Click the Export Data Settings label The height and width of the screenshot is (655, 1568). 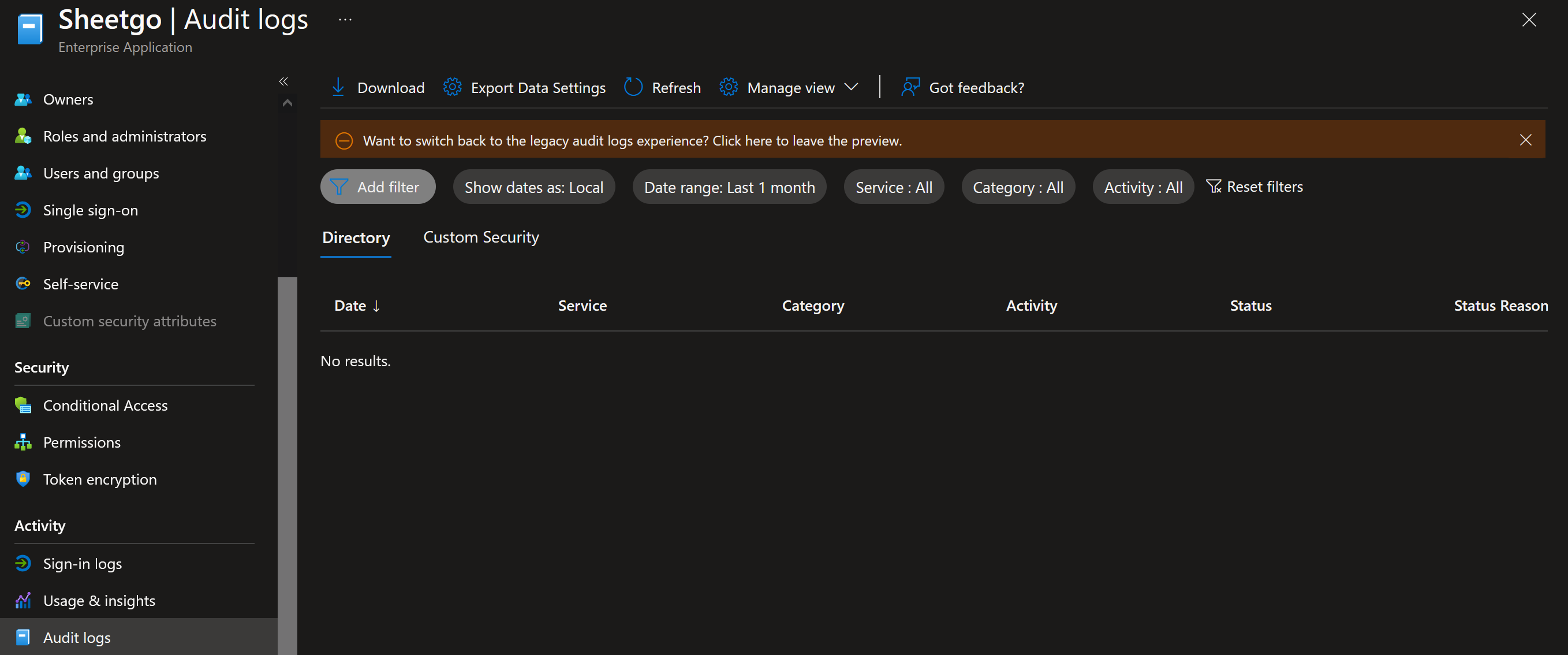[538, 88]
